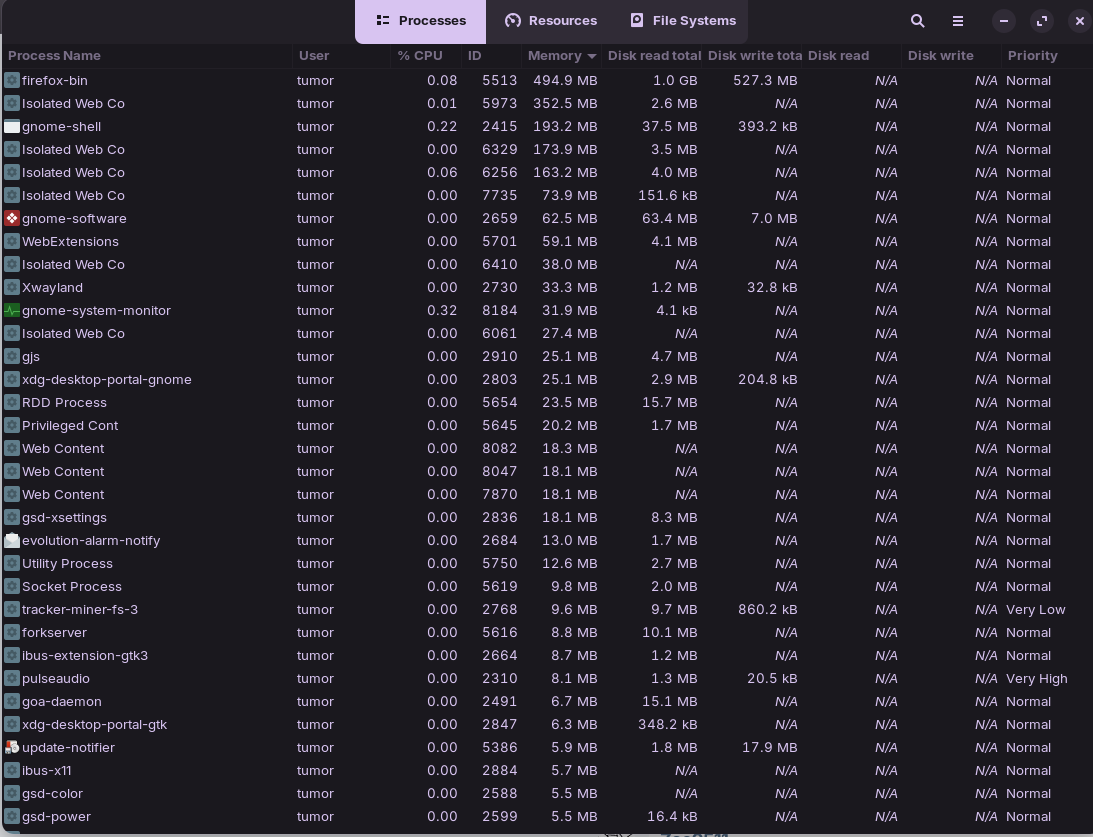The width and height of the screenshot is (1093, 837).
Task: Sort by the Priority column header
Action: tap(1032, 56)
